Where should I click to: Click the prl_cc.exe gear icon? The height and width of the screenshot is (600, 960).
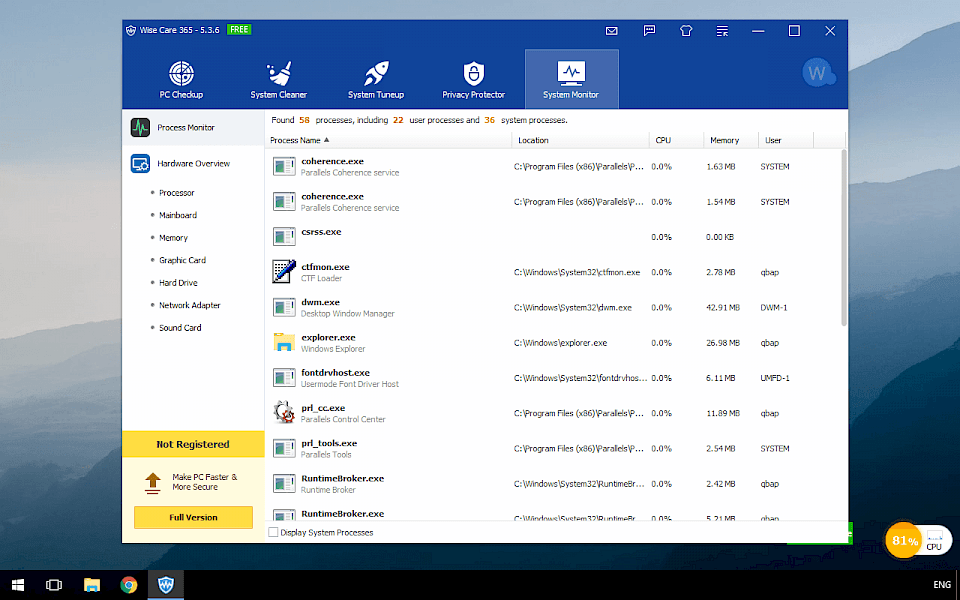coord(284,413)
